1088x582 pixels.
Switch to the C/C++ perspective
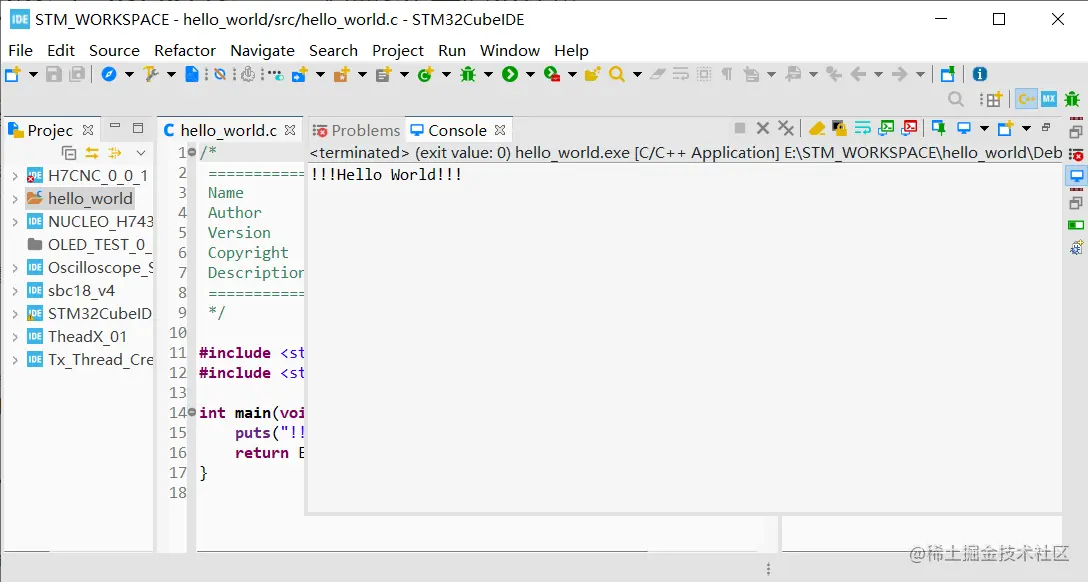tap(1026, 99)
